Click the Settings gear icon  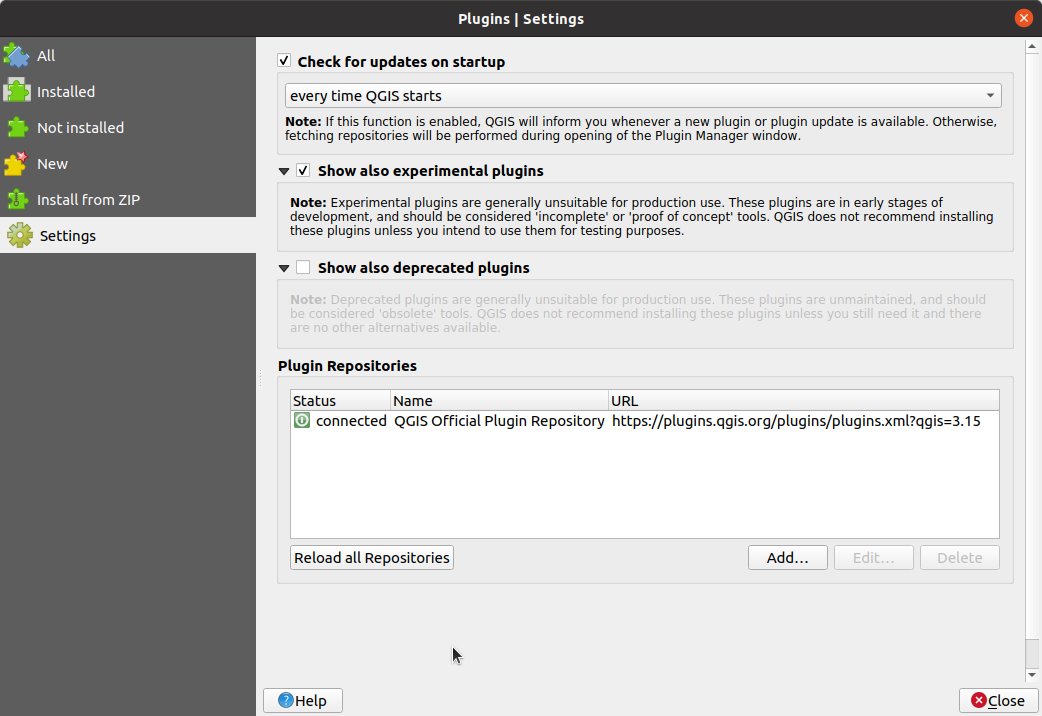19,235
